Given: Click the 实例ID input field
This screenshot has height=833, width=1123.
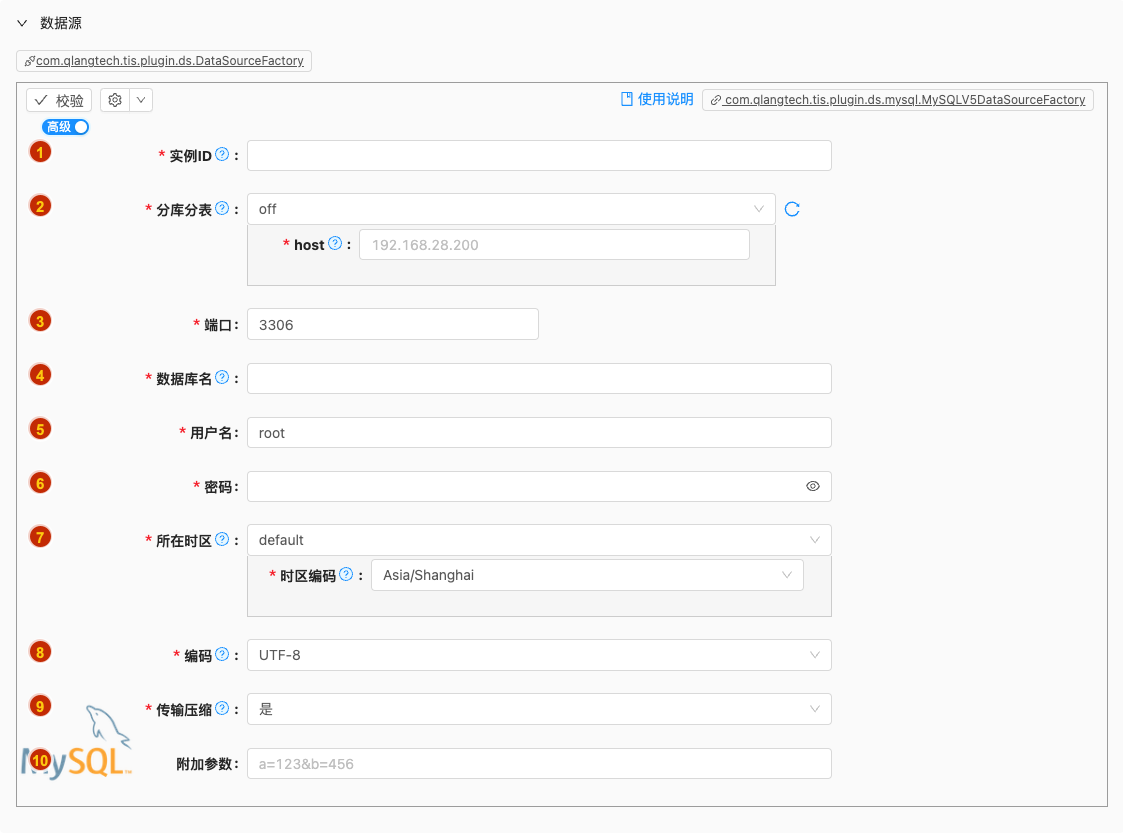Looking at the screenshot, I should click(538, 156).
